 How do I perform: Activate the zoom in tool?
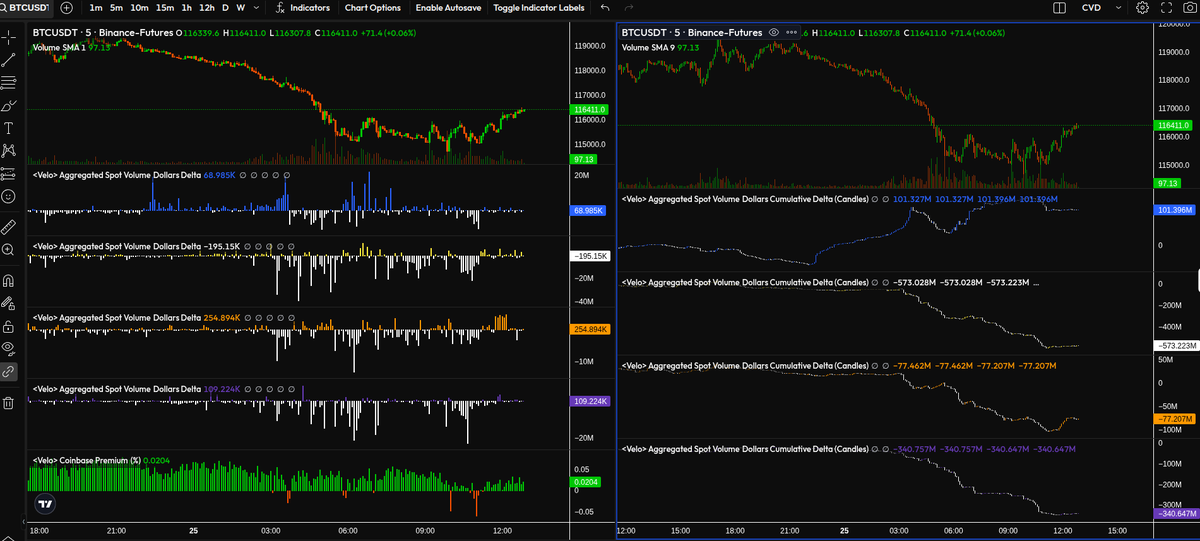(x=9, y=249)
